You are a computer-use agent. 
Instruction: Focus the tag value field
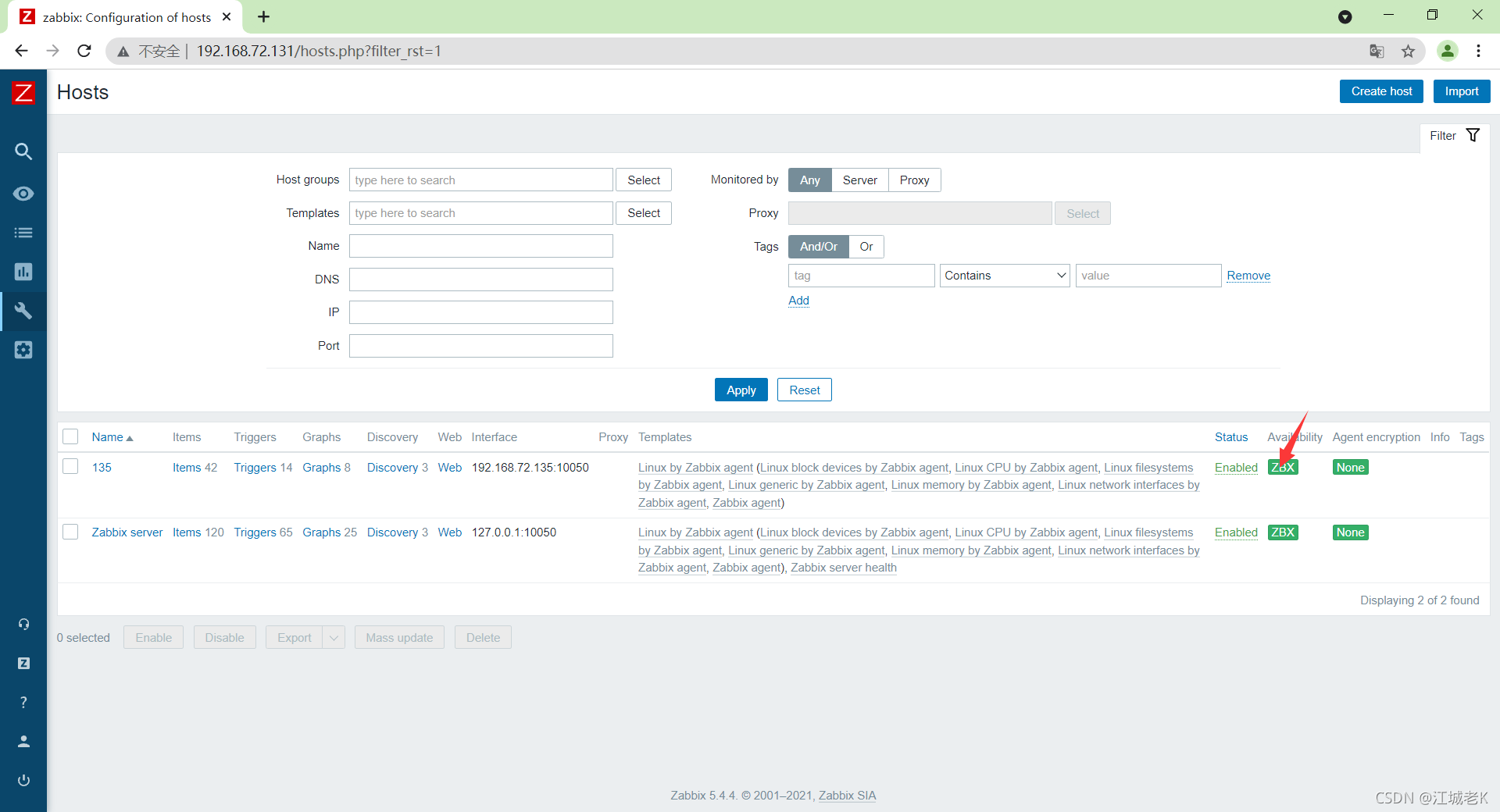click(x=1148, y=276)
